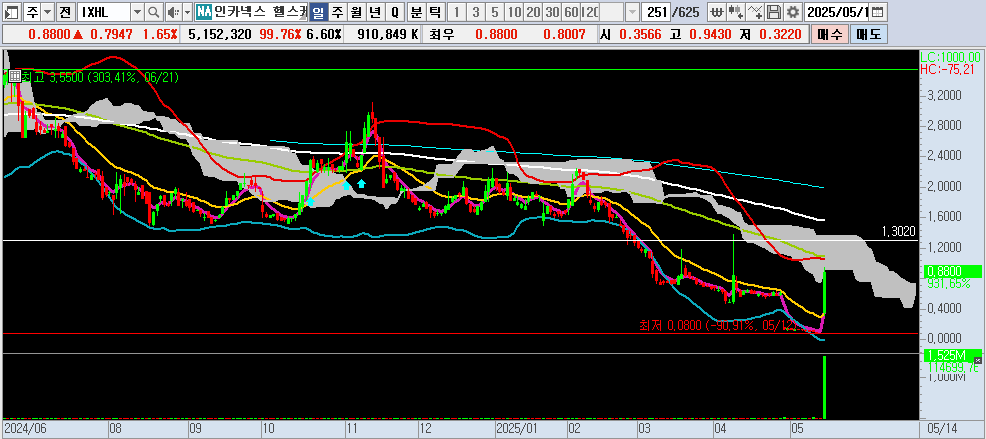Expand the dropdown next to speaker icon
The image size is (986, 439).
click(187, 11)
